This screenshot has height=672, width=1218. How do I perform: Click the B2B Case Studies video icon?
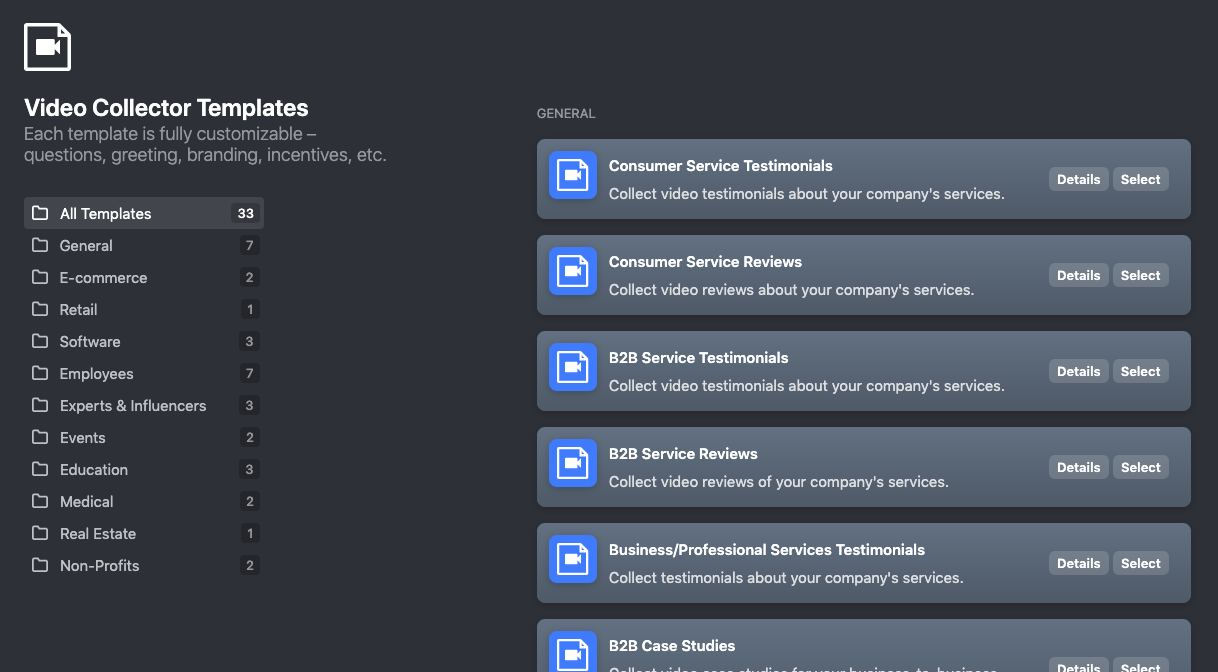click(573, 650)
